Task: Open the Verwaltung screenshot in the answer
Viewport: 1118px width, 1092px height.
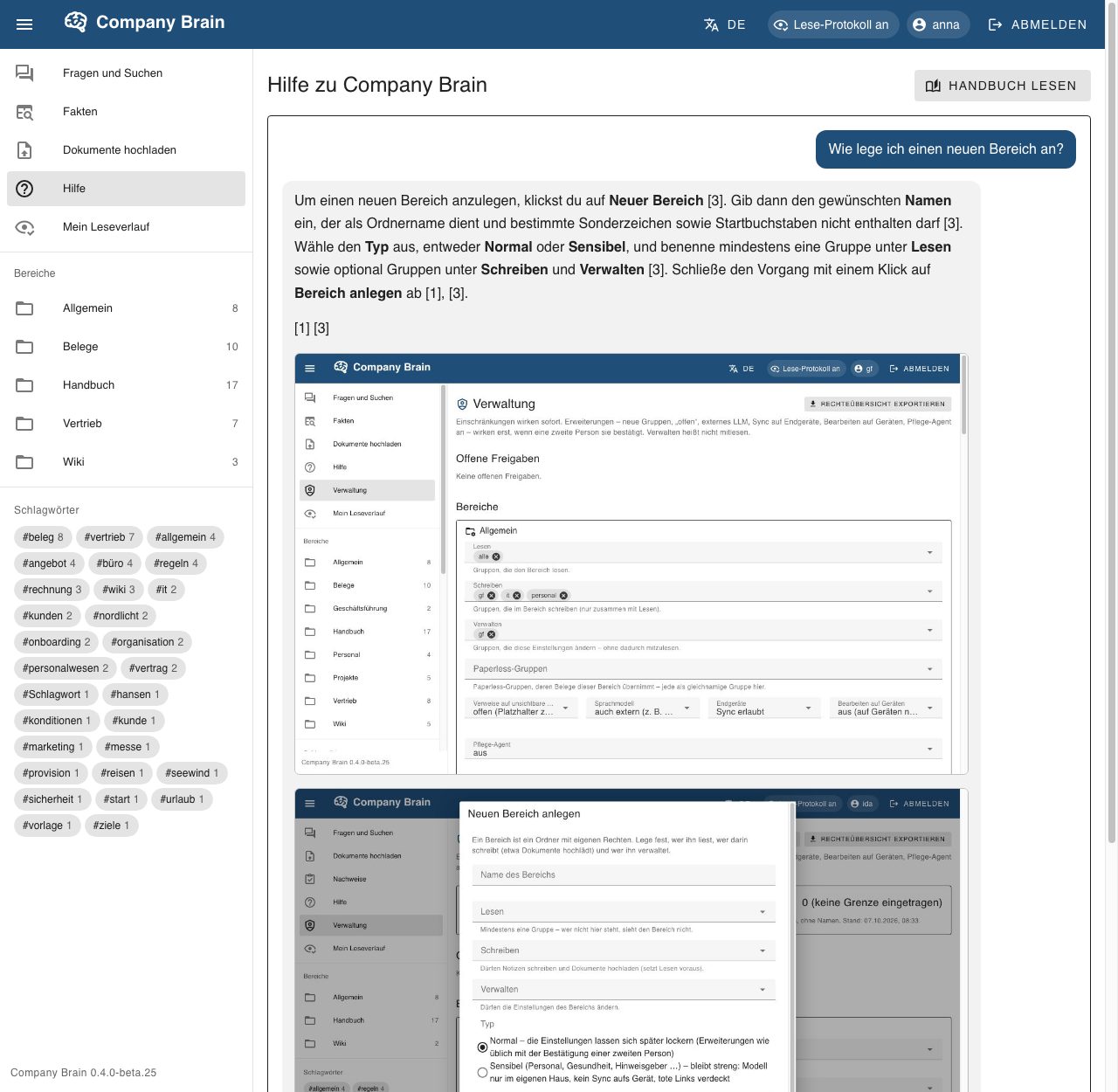Action: [631, 563]
